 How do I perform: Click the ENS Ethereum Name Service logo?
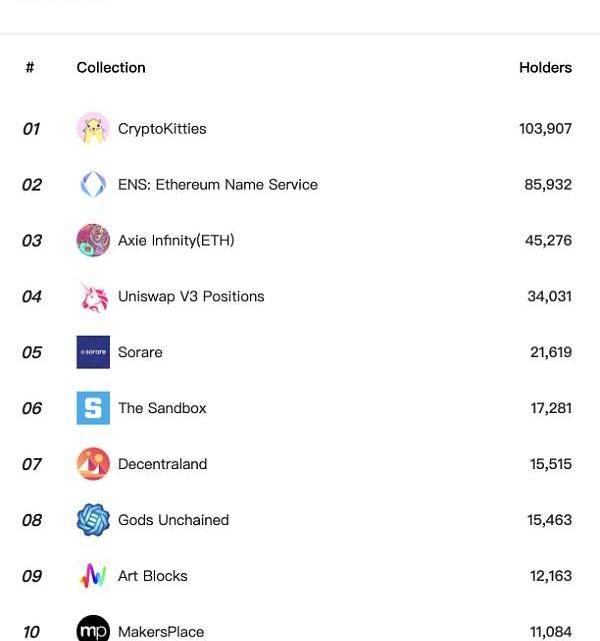pos(93,185)
